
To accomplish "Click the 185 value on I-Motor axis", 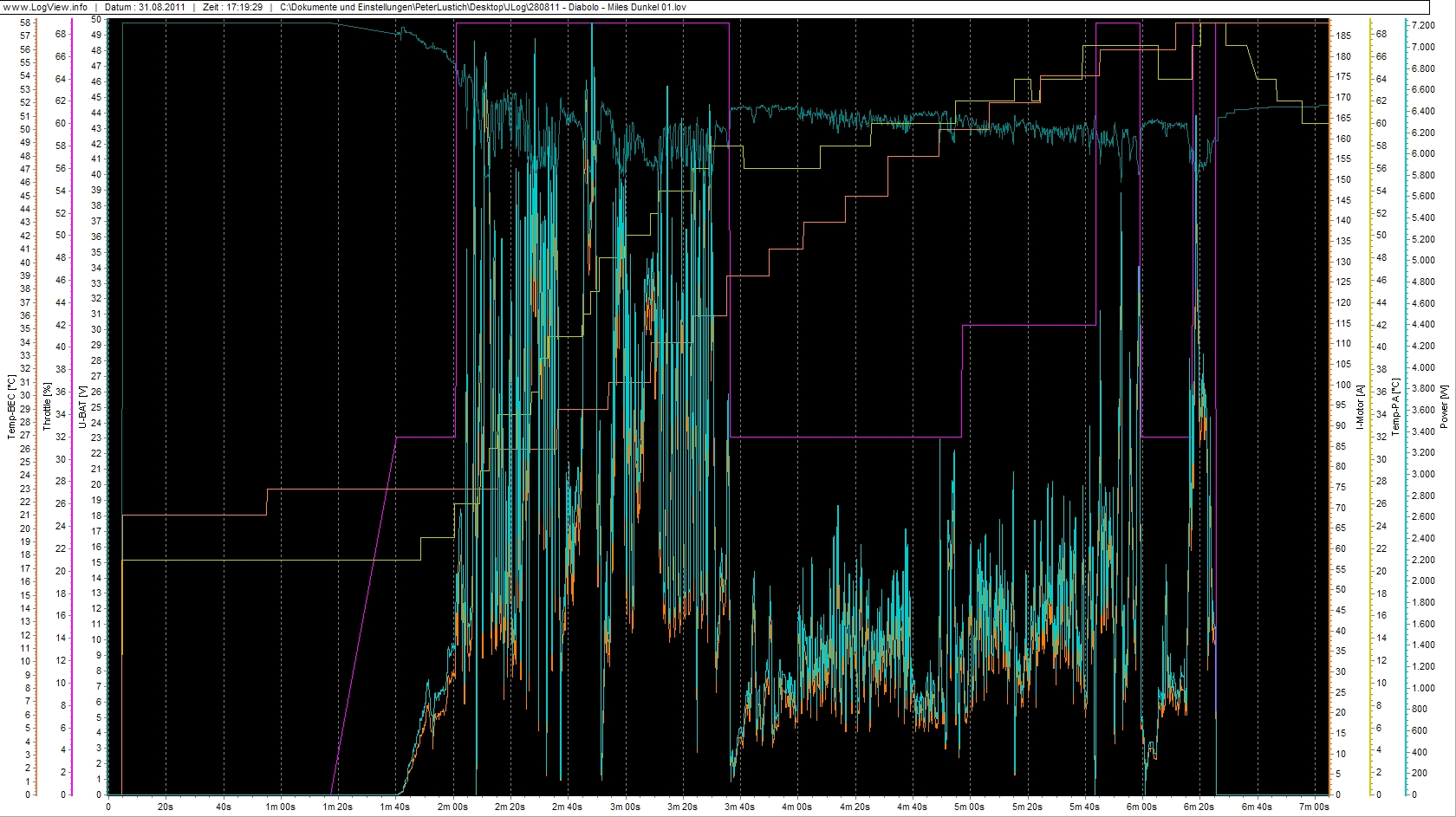I will pyautogui.click(x=1342, y=36).
